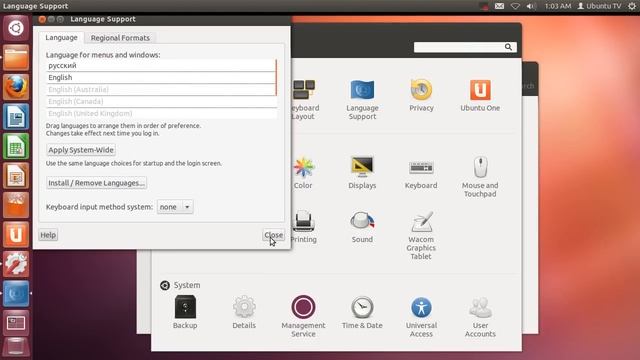Open the Ubuntu Dash home launcher
This screenshot has height=360, width=640.
coord(16,28)
